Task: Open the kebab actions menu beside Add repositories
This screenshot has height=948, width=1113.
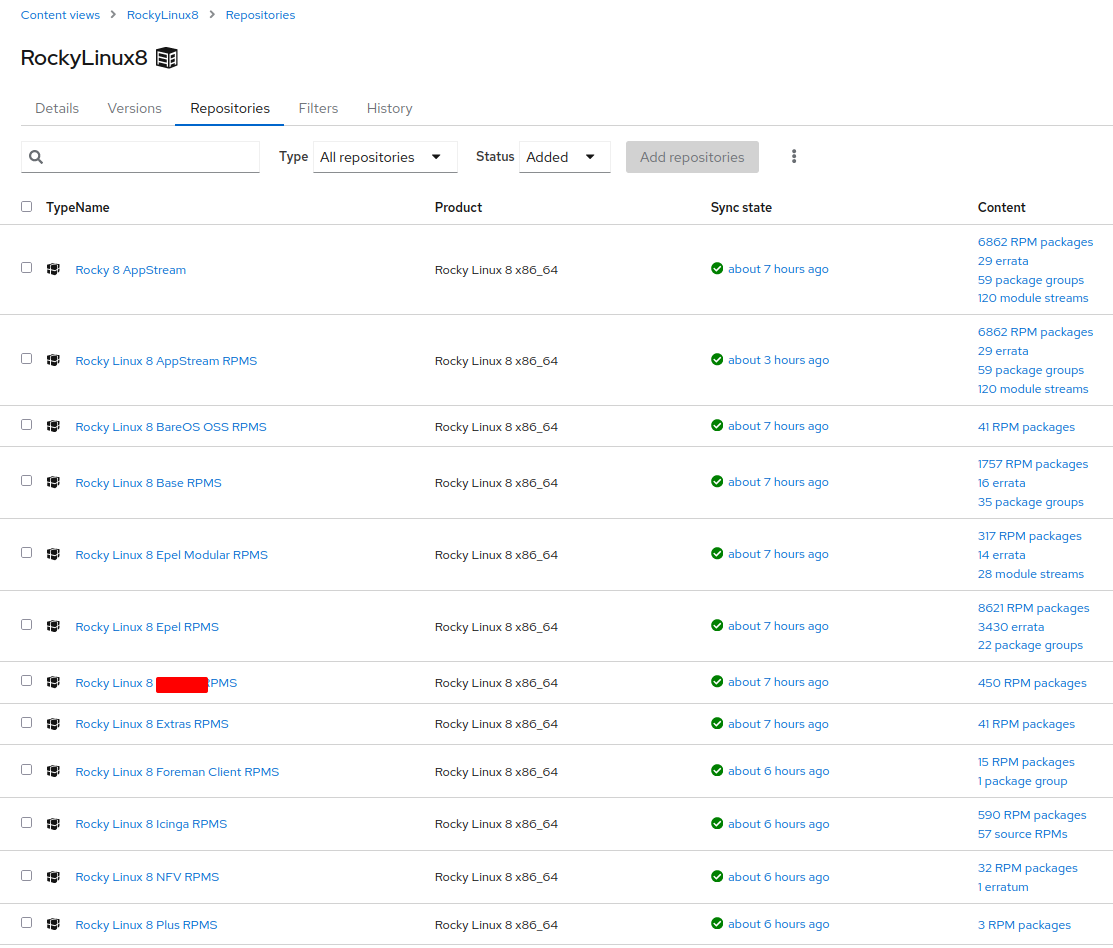Action: tap(794, 157)
